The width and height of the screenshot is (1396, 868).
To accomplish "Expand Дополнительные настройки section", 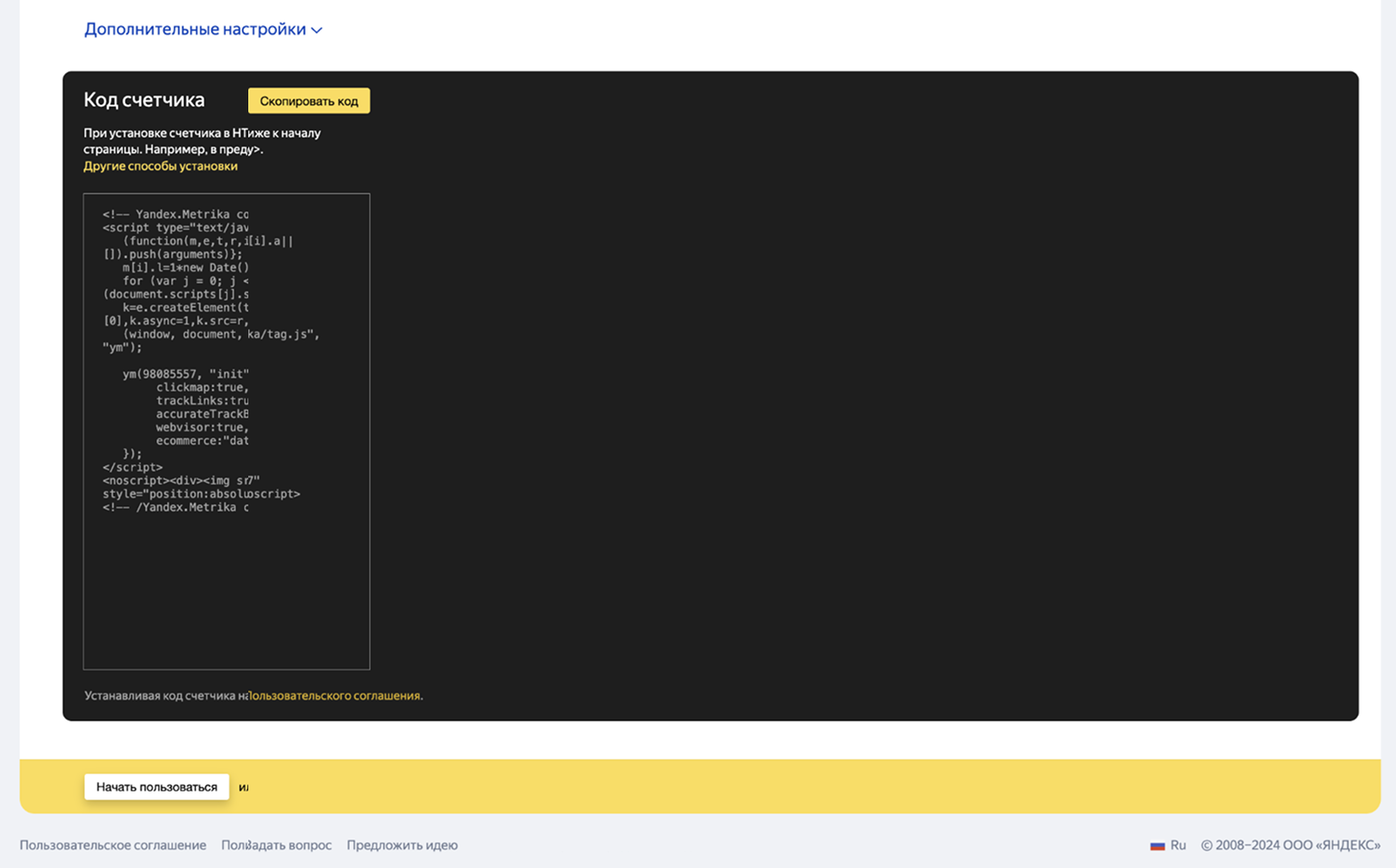I will click(x=203, y=30).
